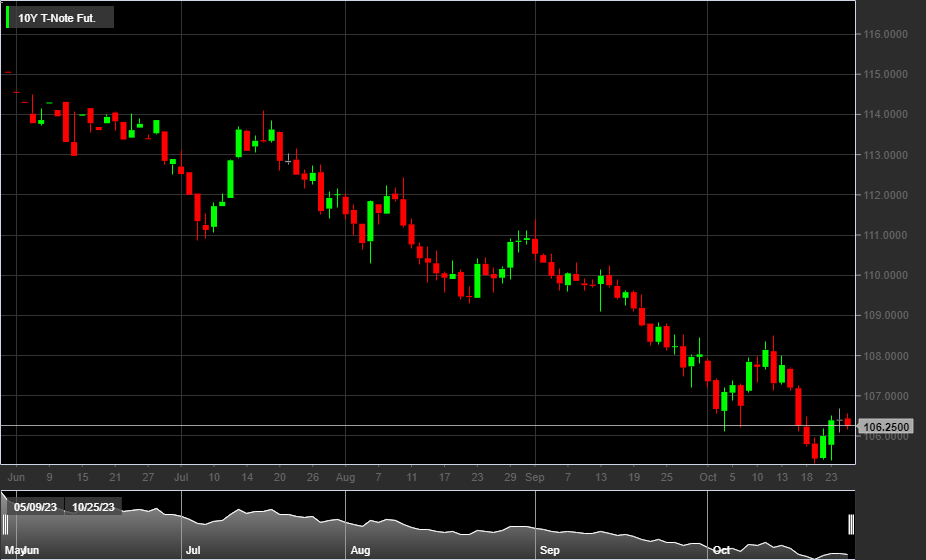Click the 111.0000 price axis label

[885, 235]
